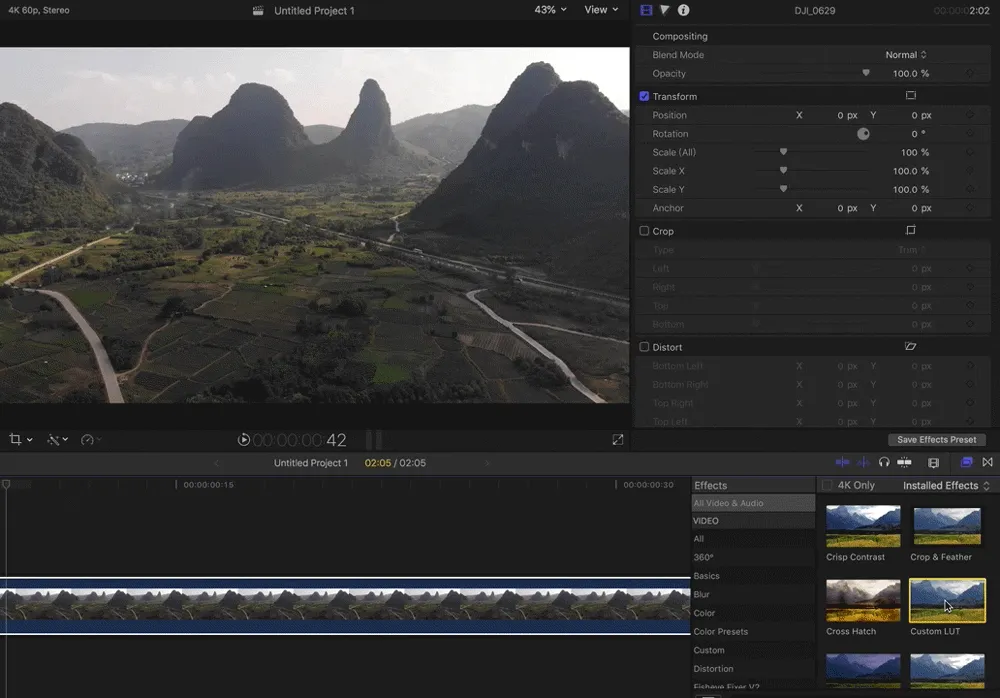Viewport: 1000px width, 698px height.
Task: Open the video inspector tab icon
Action: point(646,10)
